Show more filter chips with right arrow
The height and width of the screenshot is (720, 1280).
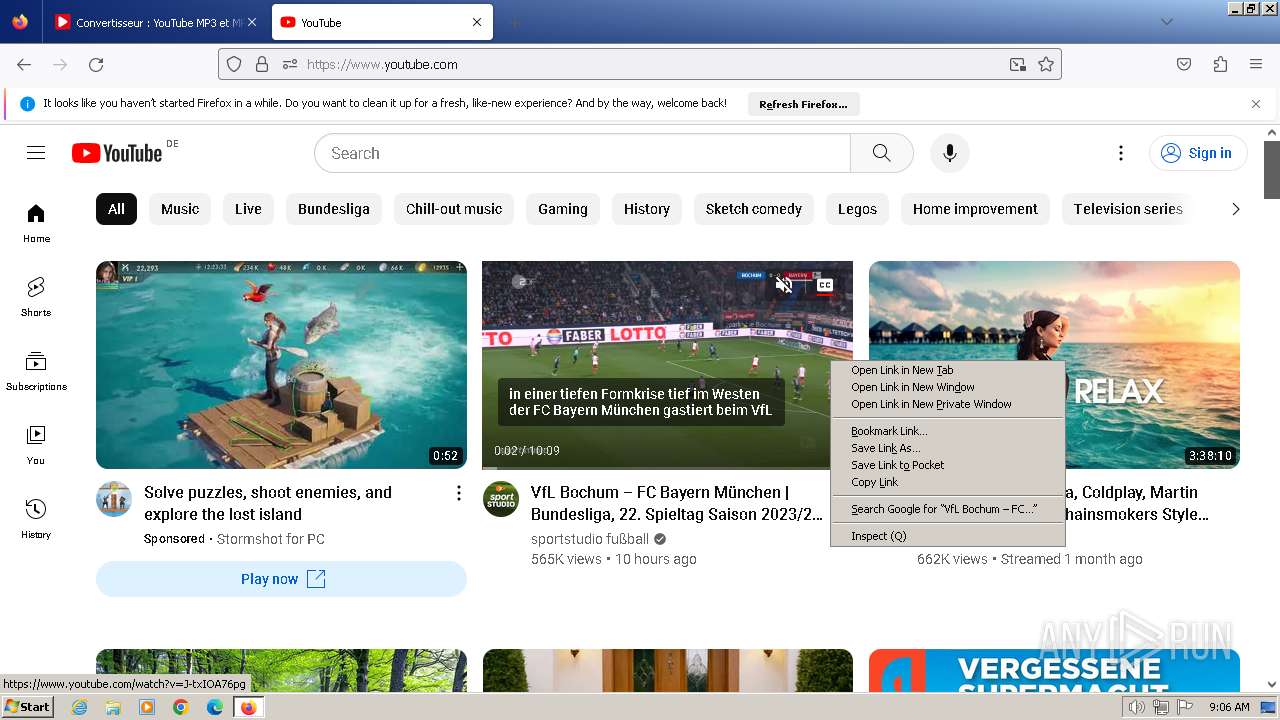click(1236, 209)
